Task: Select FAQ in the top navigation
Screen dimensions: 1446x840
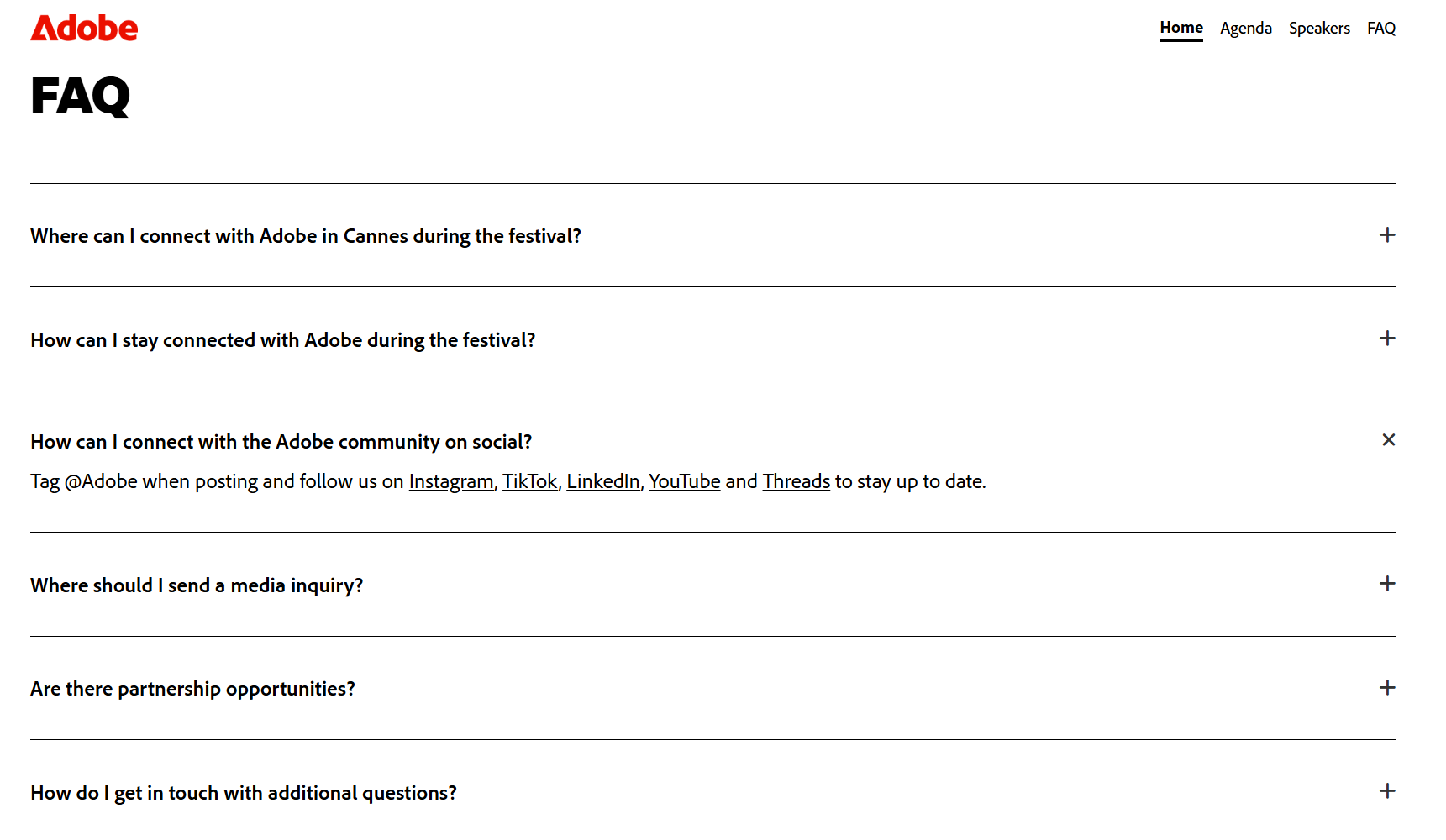Action: (x=1381, y=29)
